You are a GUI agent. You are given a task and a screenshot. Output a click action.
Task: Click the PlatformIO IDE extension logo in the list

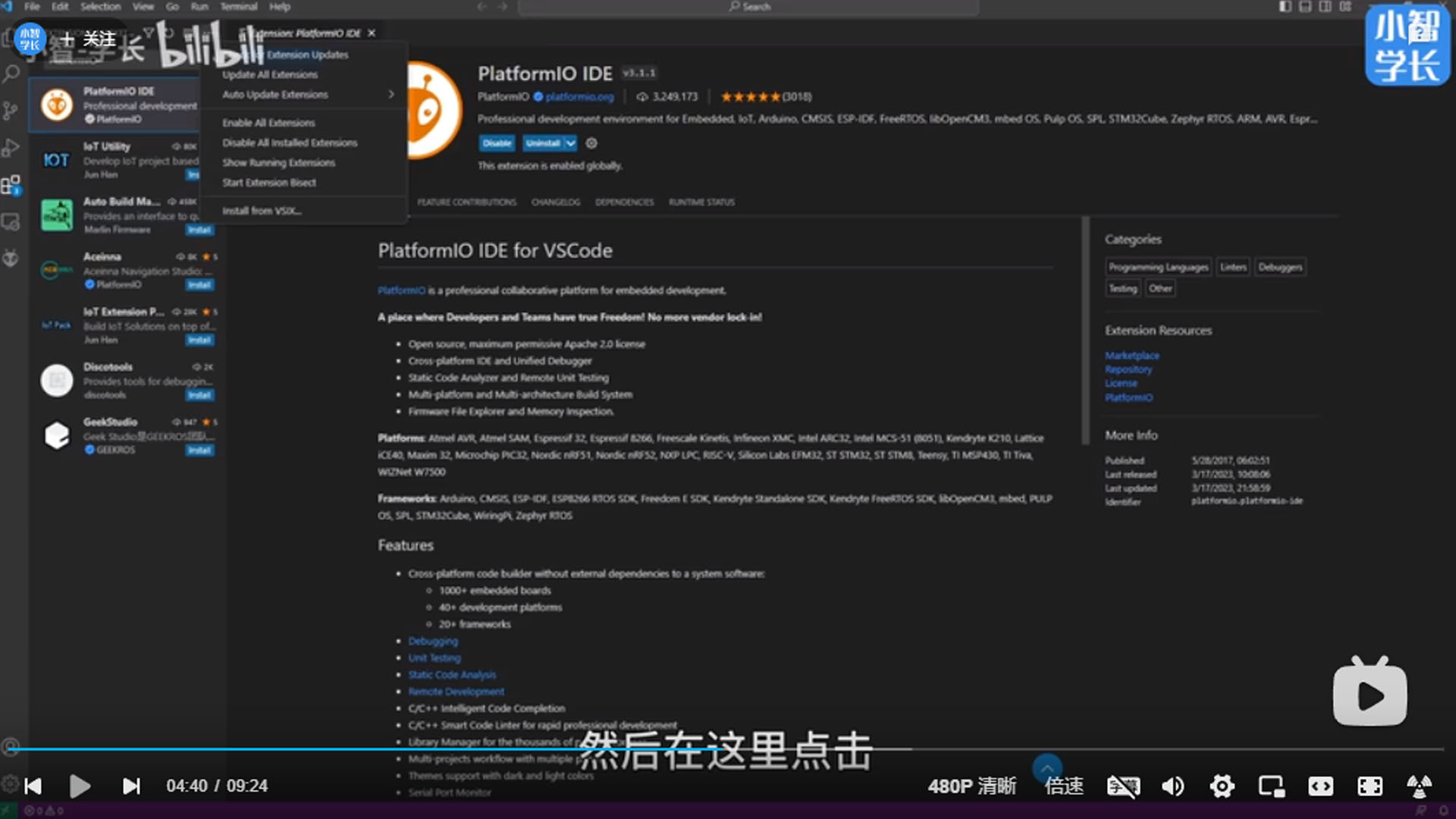[57, 105]
